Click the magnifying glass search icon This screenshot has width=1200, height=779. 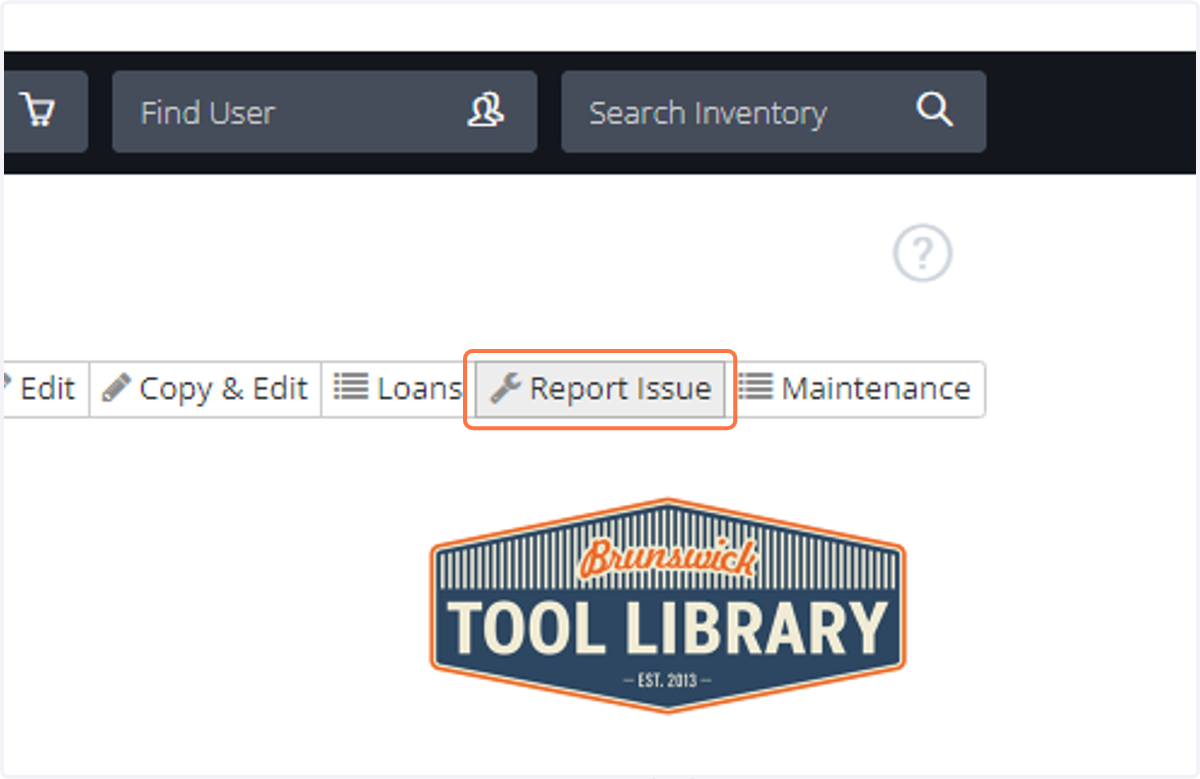[934, 110]
